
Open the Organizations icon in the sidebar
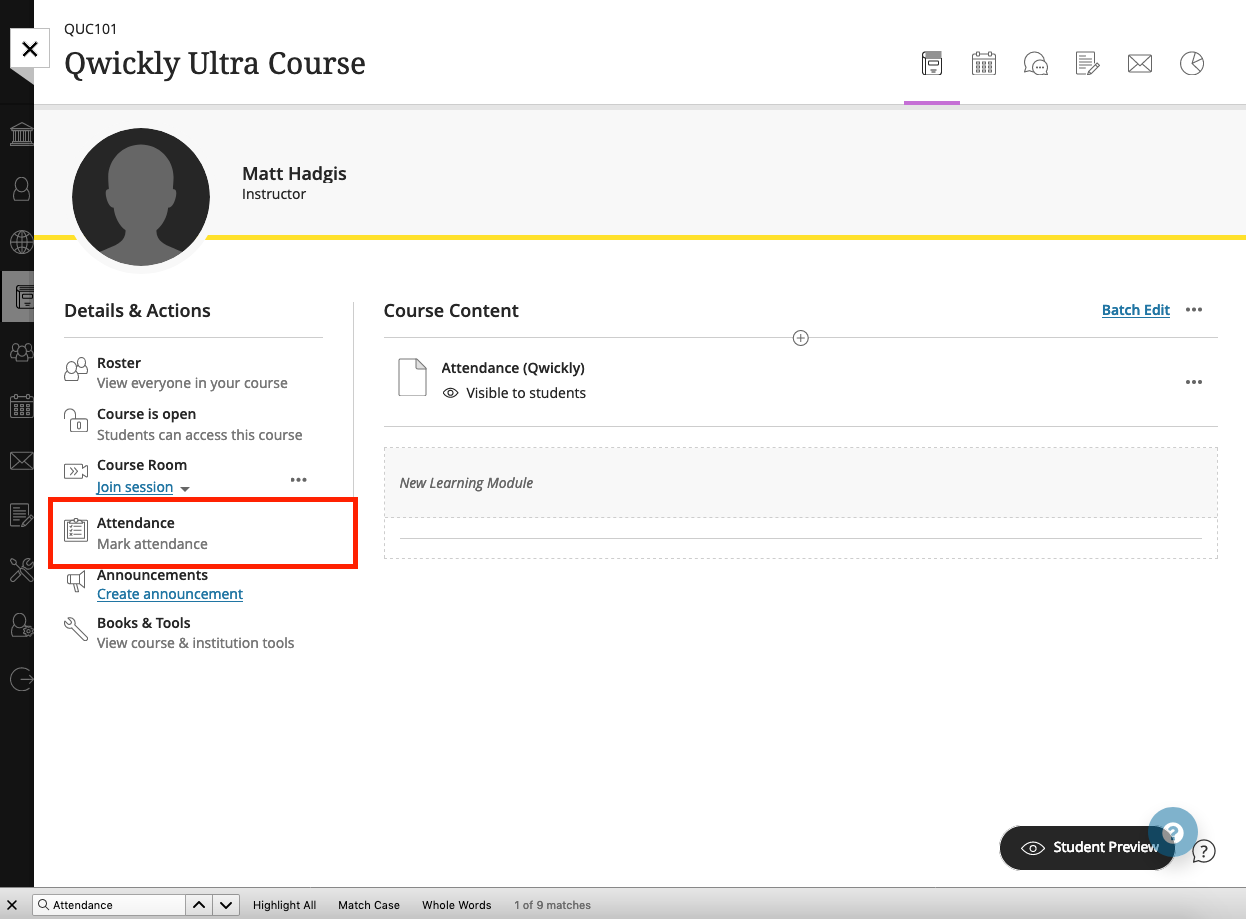point(20,351)
